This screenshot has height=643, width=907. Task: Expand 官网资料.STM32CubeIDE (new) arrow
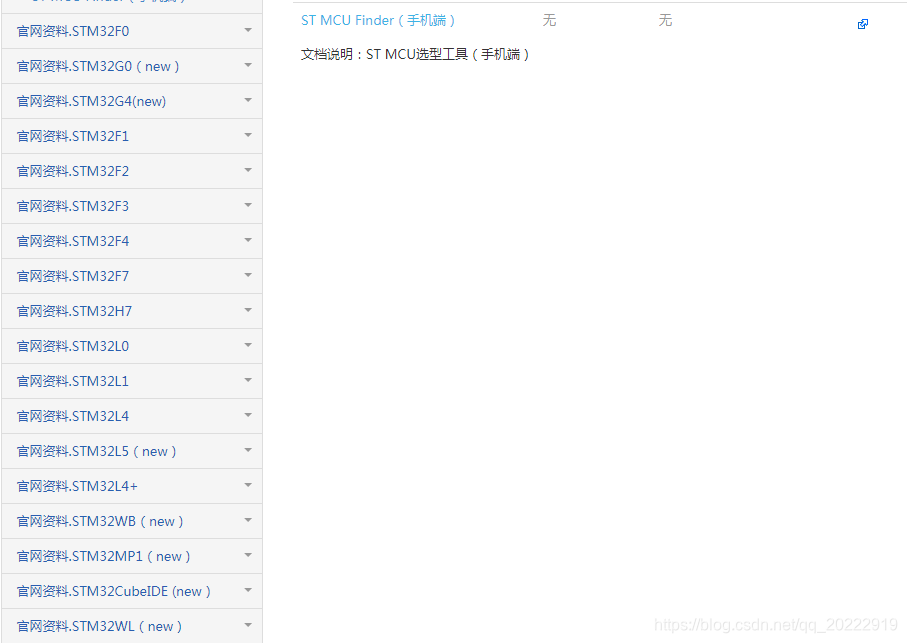[248, 590]
